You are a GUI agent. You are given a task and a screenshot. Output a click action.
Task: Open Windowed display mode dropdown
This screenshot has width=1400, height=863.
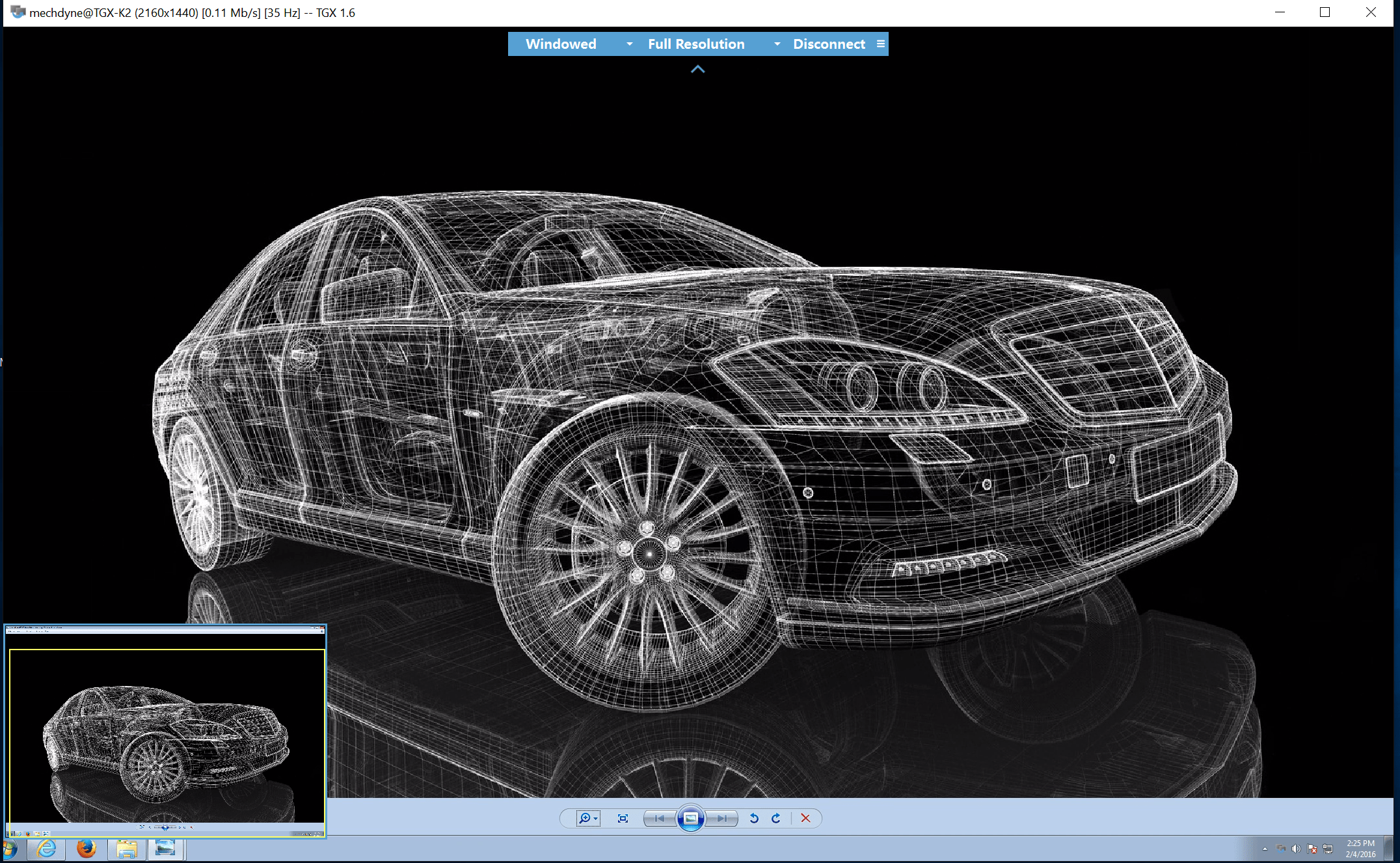(x=629, y=44)
